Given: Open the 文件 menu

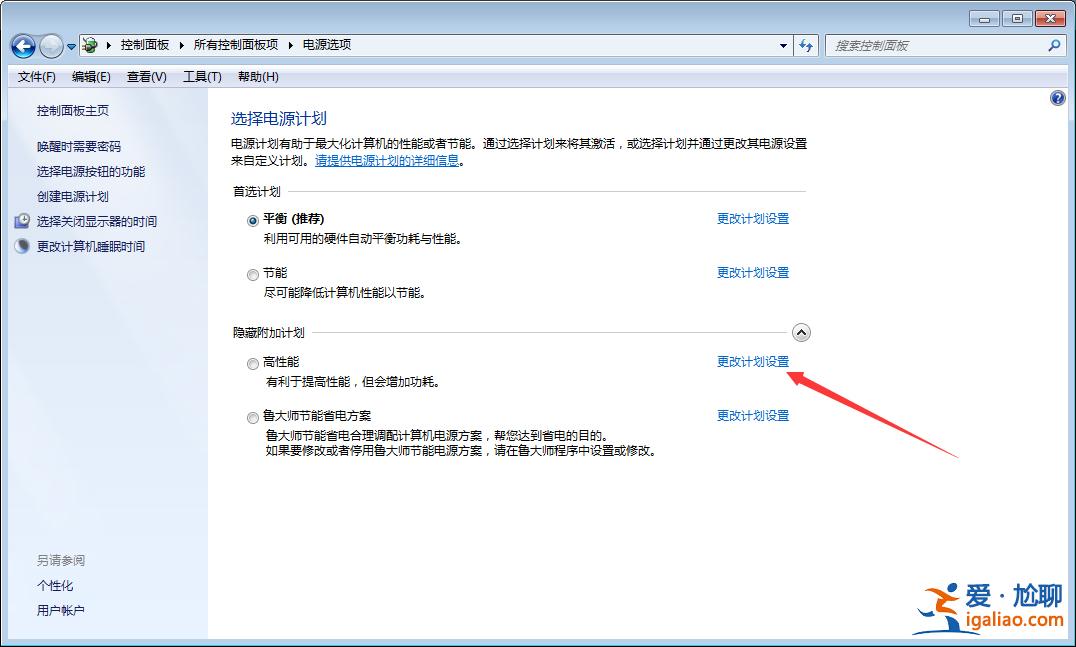Looking at the screenshot, I should [x=36, y=76].
